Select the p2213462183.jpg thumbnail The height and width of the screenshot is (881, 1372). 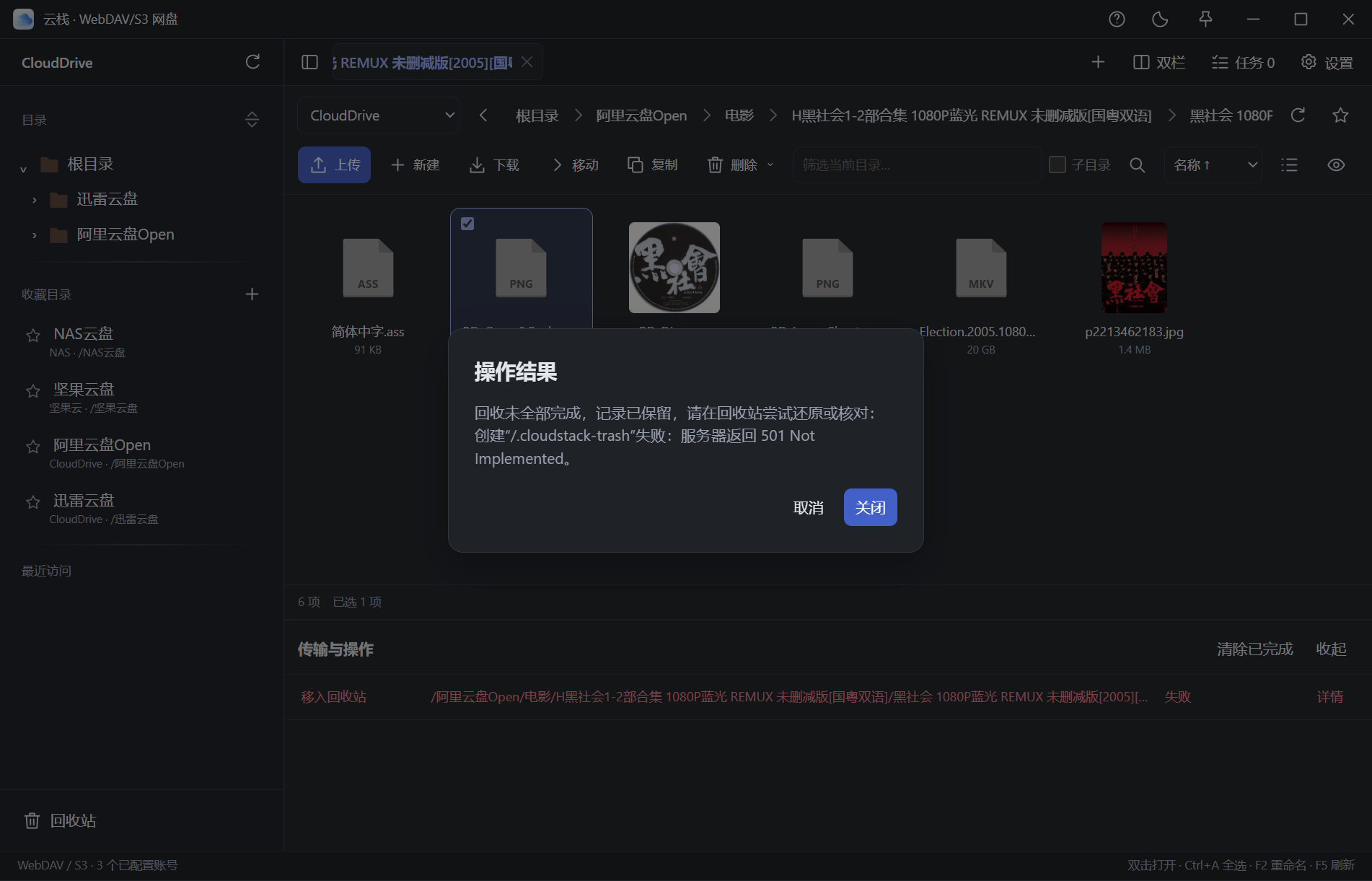(1134, 268)
